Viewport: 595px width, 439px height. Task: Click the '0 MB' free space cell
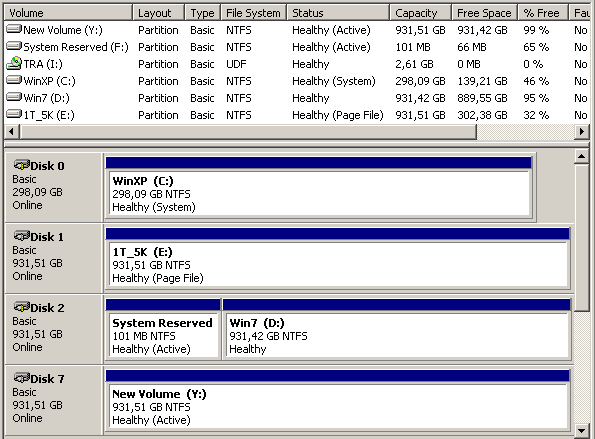coord(469,64)
